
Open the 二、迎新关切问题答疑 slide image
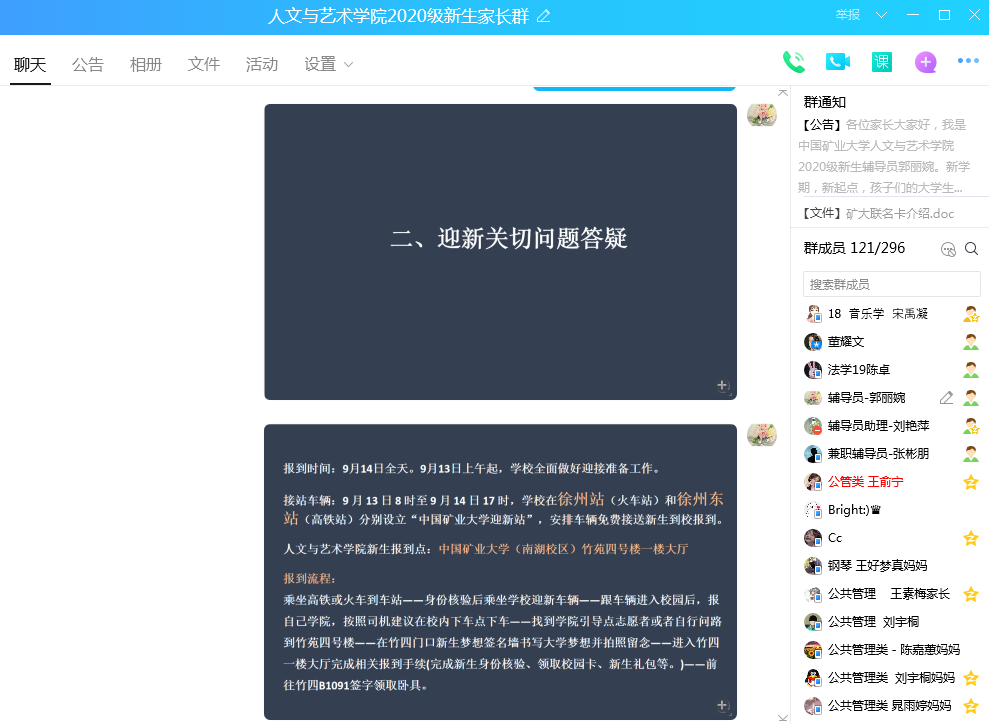[500, 252]
